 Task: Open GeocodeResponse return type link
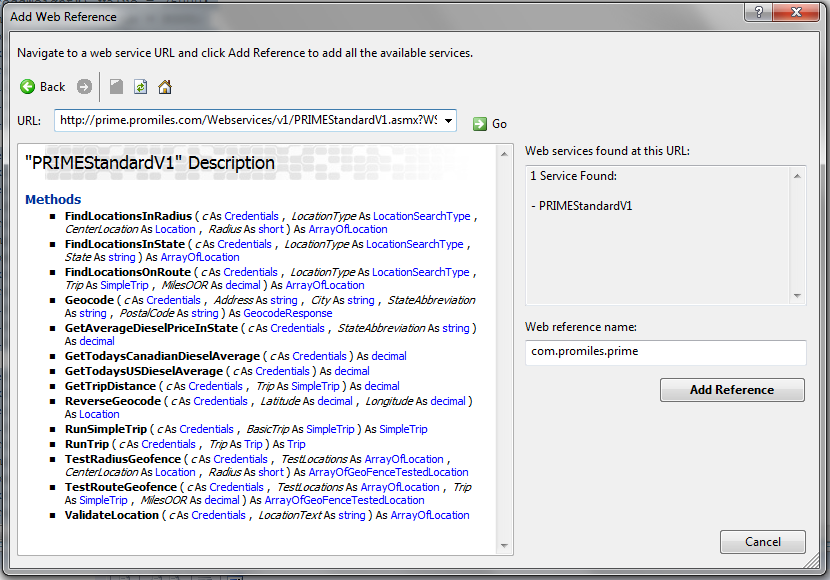(287, 313)
